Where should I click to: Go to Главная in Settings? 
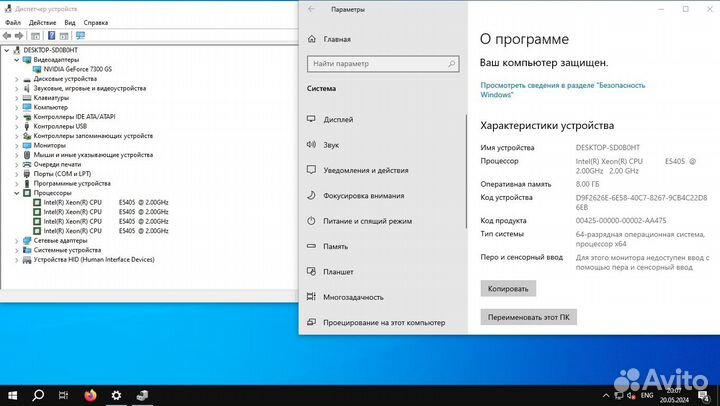[337, 39]
